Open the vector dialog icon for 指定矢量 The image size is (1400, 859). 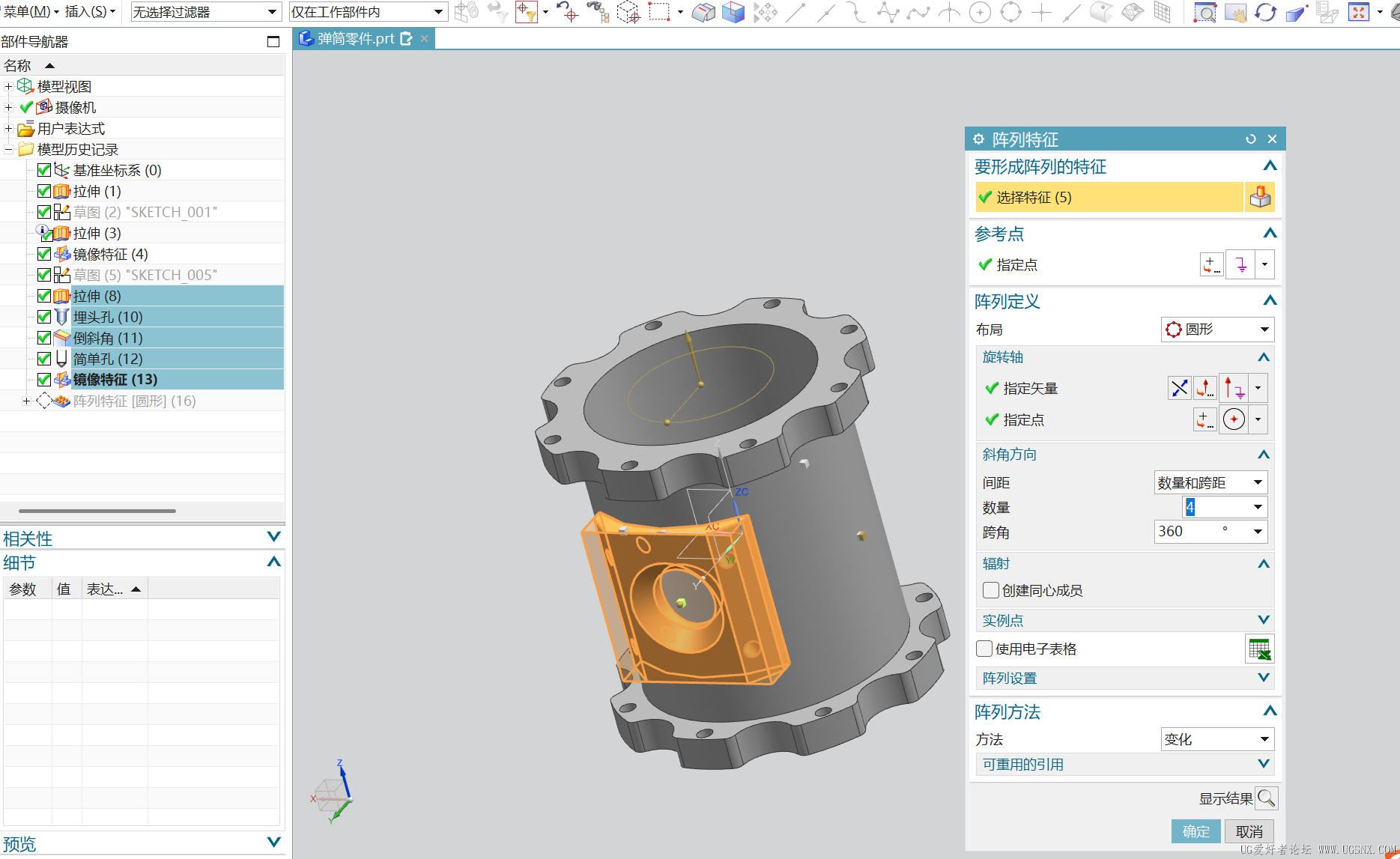pyautogui.click(x=1204, y=388)
